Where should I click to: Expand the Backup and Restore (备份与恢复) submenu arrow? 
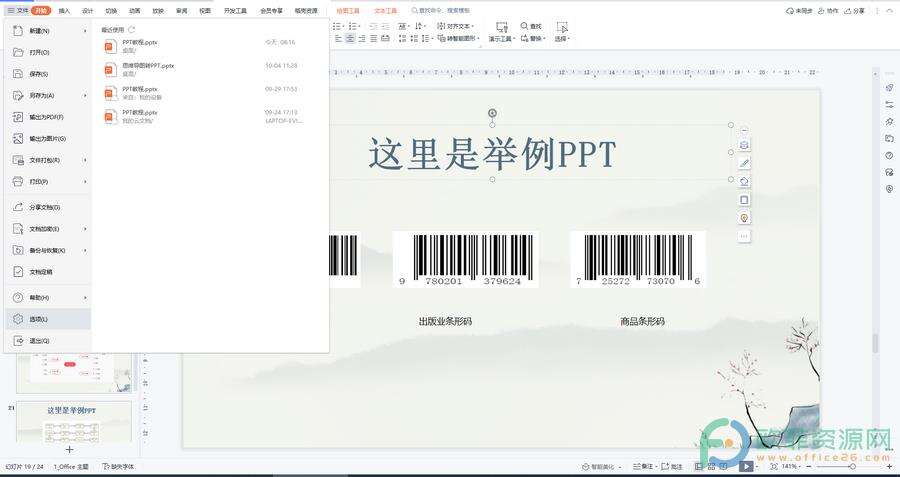pyautogui.click(x=85, y=250)
